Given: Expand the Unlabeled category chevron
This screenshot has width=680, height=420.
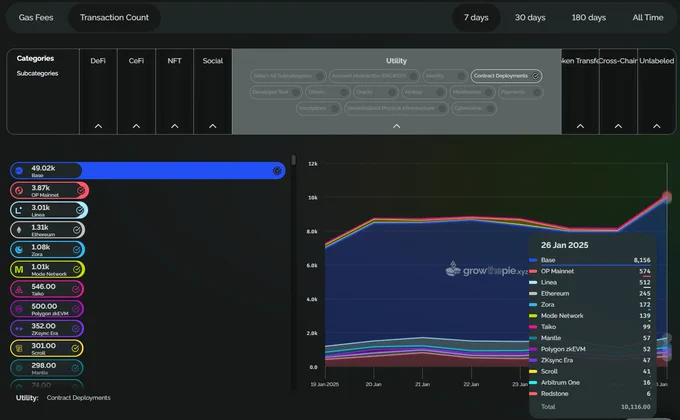Looking at the screenshot, I should (657, 126).
